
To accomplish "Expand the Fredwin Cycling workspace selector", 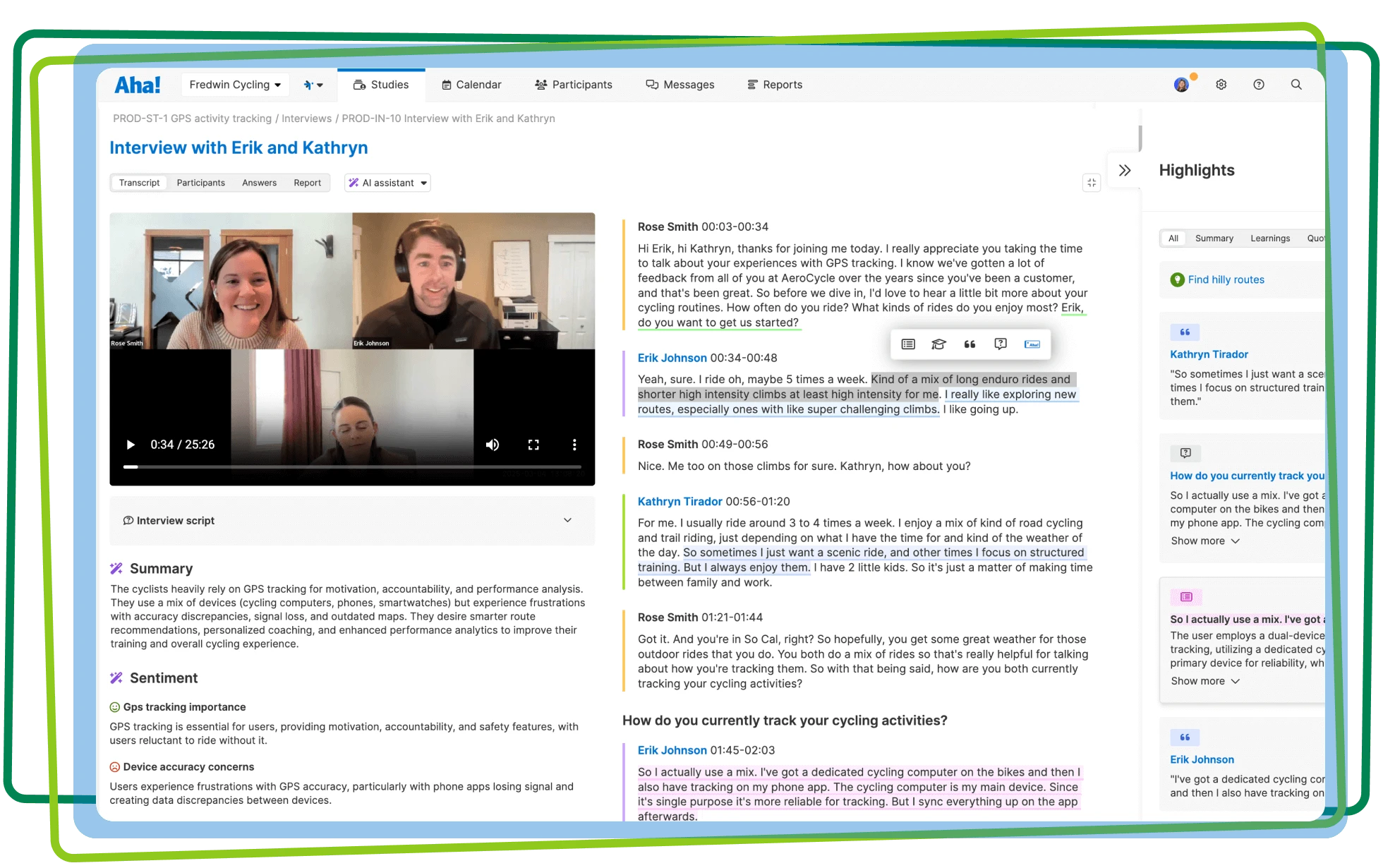I will 235,84.
